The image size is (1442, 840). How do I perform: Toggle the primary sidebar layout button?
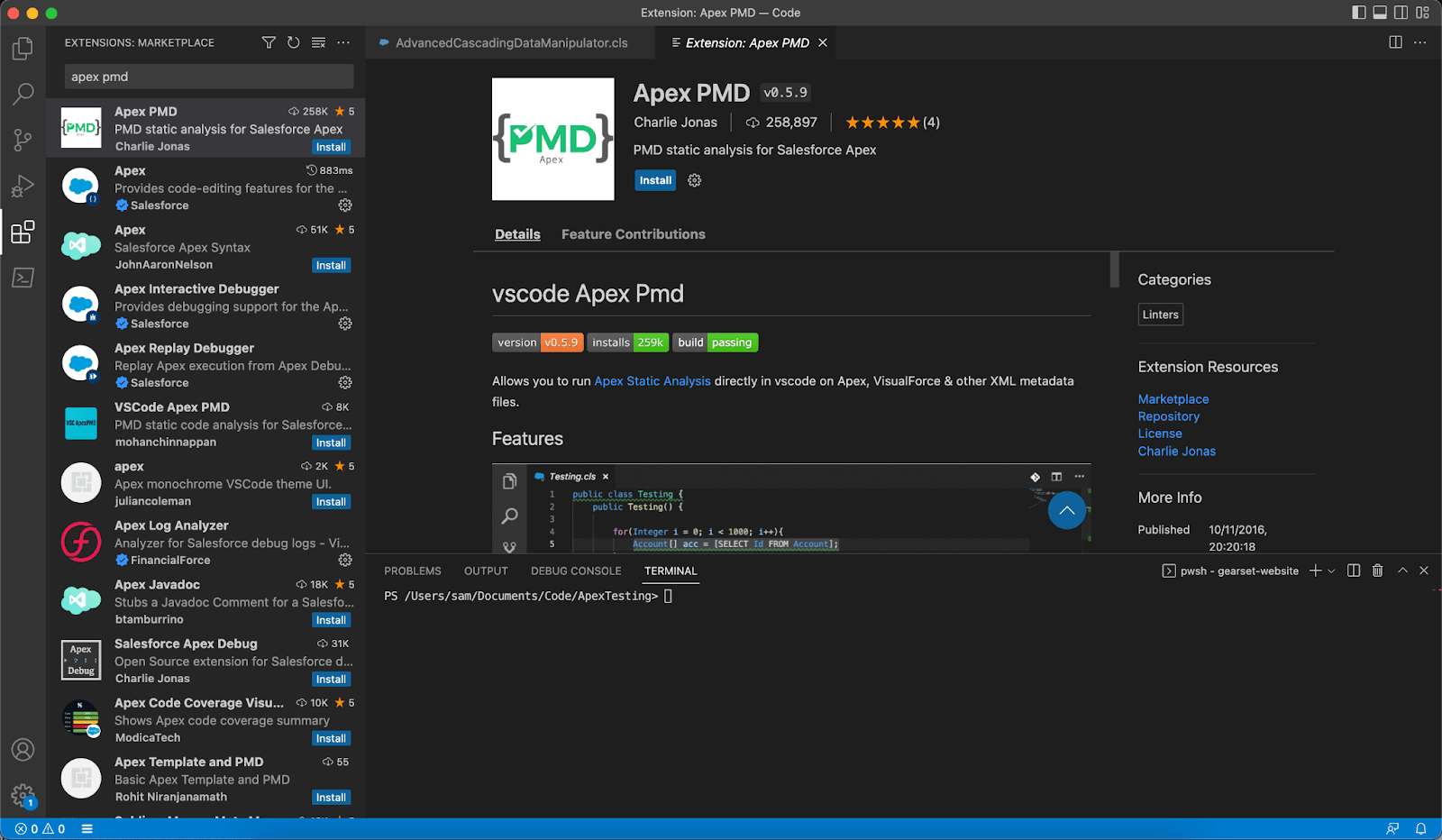tap(1359, 13)
